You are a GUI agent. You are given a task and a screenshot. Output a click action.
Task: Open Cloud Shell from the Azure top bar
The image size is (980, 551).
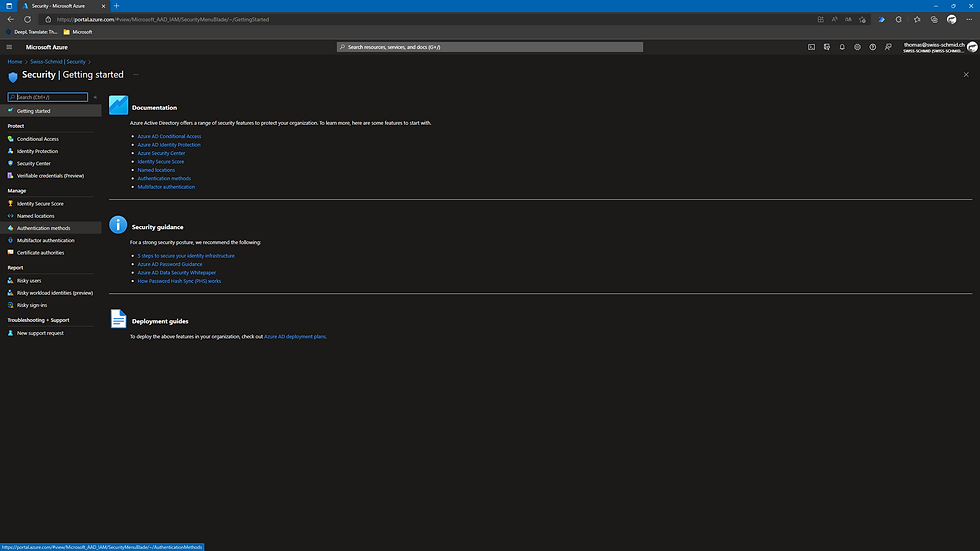pyautogui.click(x=811, y=47)
